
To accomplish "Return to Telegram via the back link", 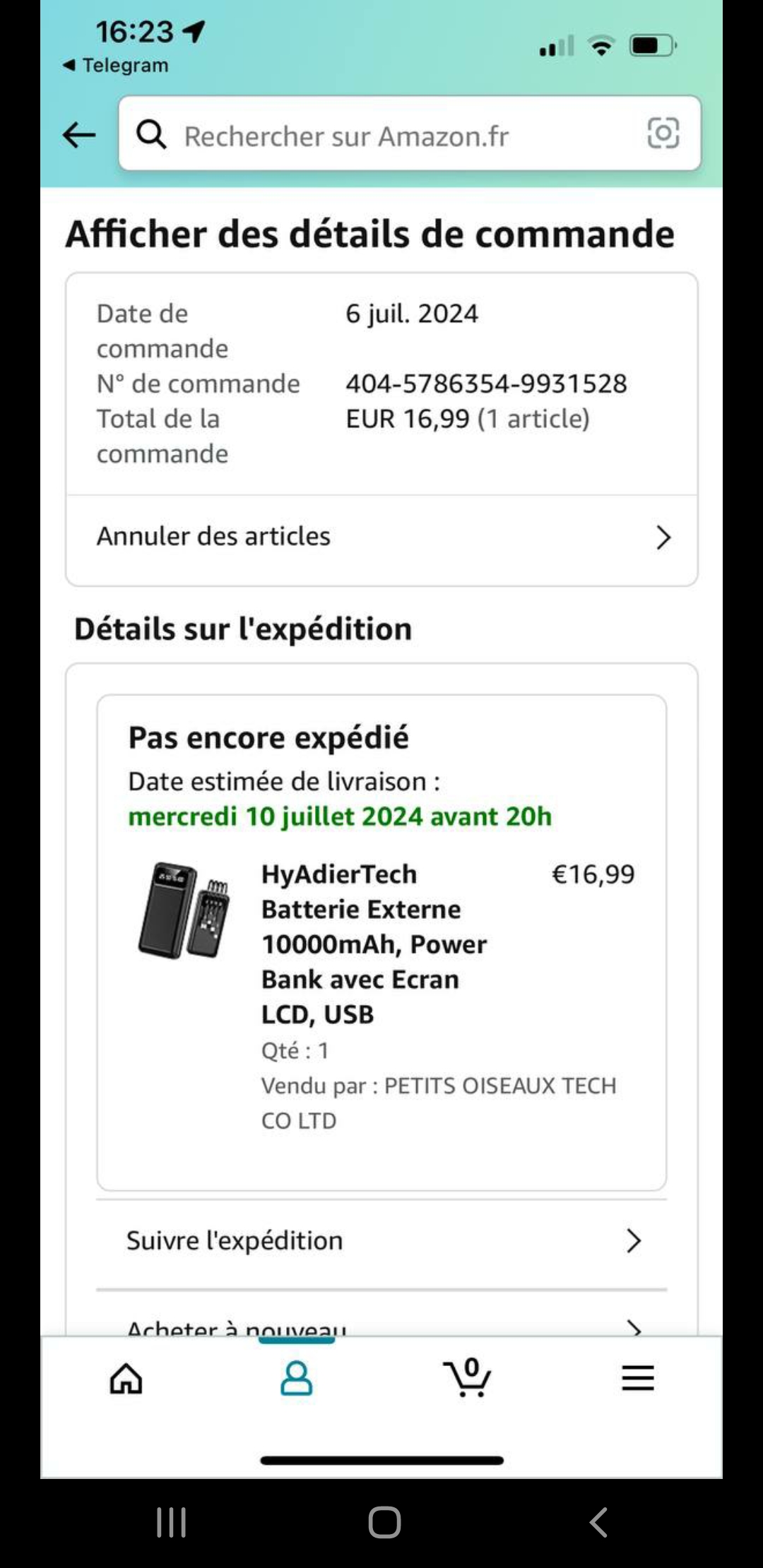I will (116, 65).
